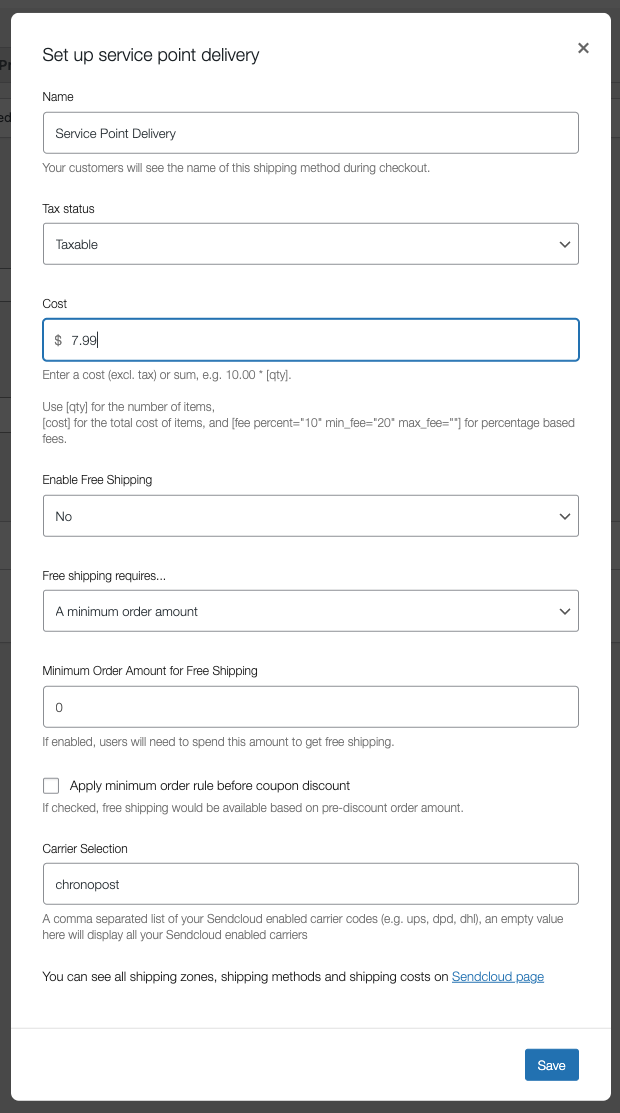Click the 'Carrier Selection' field label
This screenshot has width=620, height=1113.
(85, 849)
